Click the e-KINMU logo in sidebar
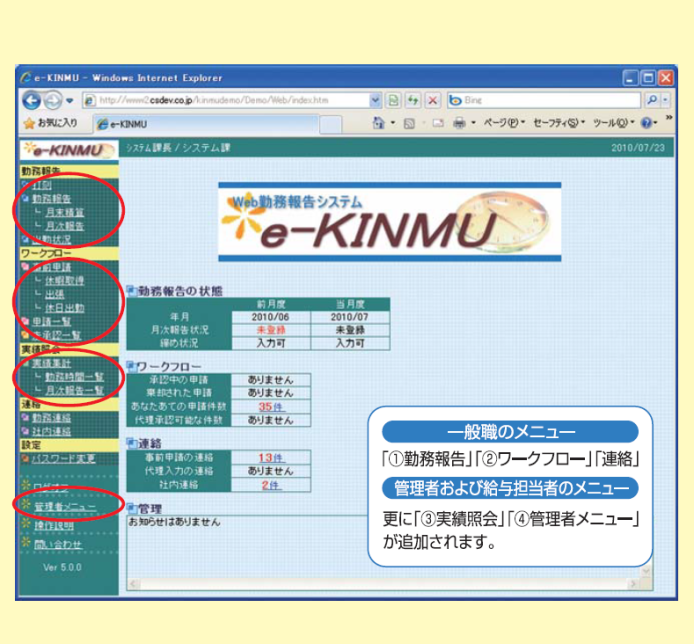 [69, 150]
